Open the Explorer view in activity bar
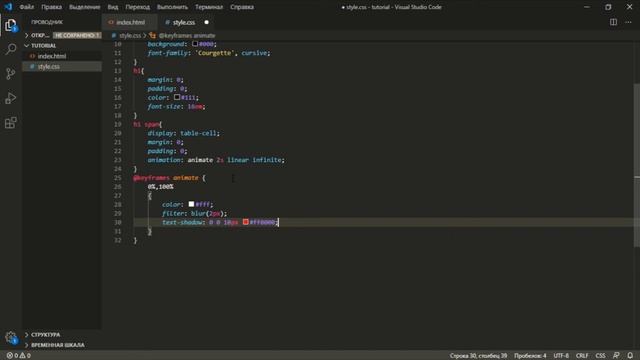 11,25
